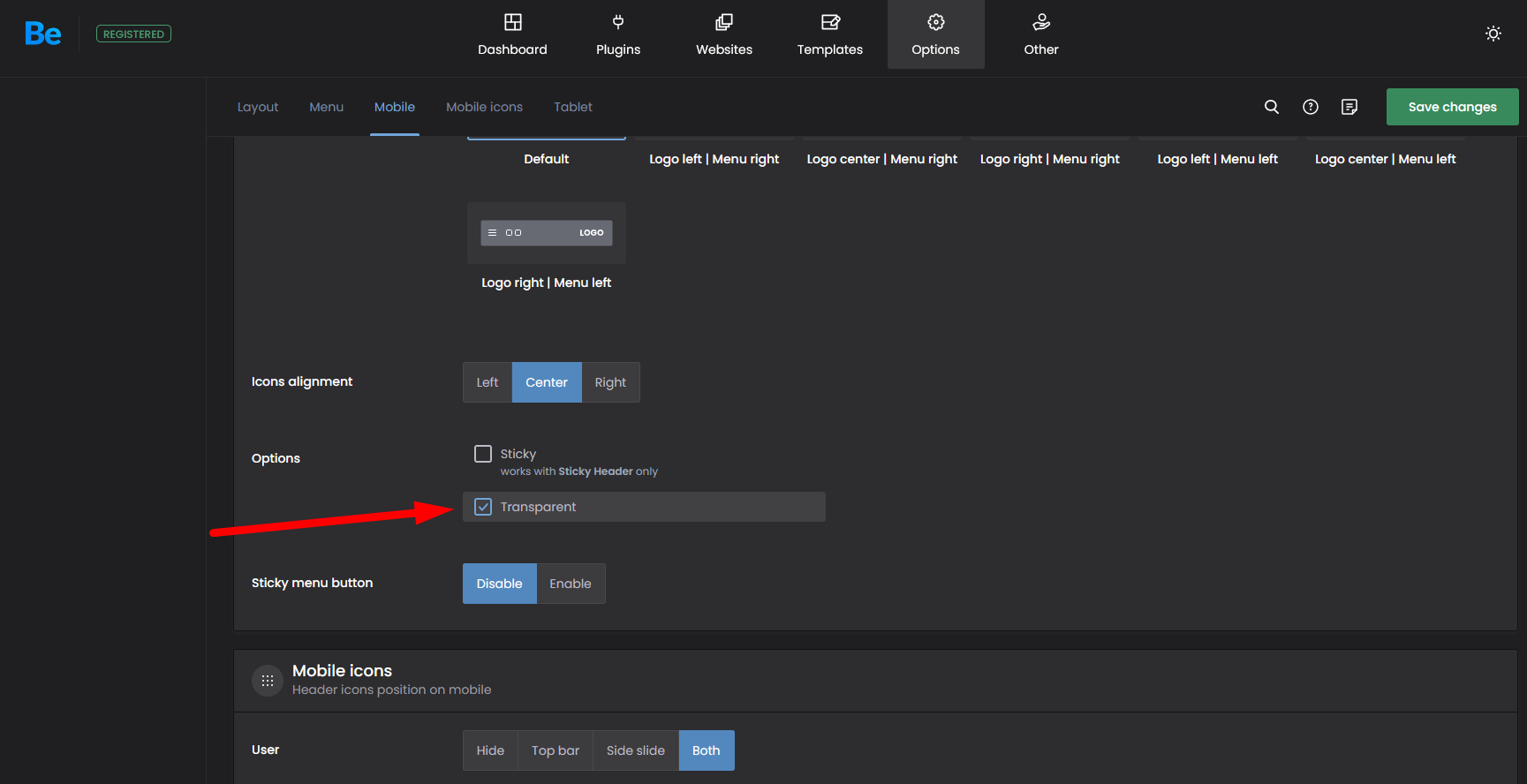The width and height of the screenshot is (1527, 784).
Task: Open the Plugins section
Action: pyautogui.click(x=618, y=34)
